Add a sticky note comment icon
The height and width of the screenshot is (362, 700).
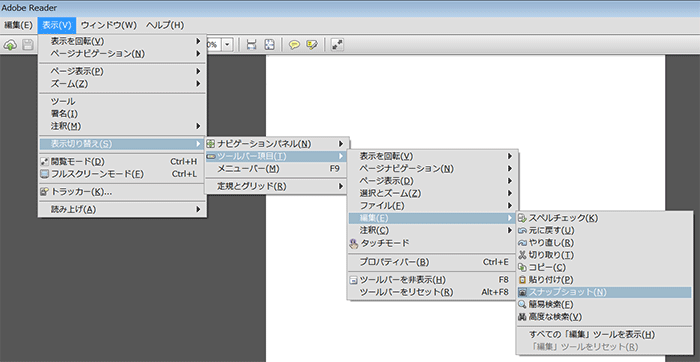294,45
